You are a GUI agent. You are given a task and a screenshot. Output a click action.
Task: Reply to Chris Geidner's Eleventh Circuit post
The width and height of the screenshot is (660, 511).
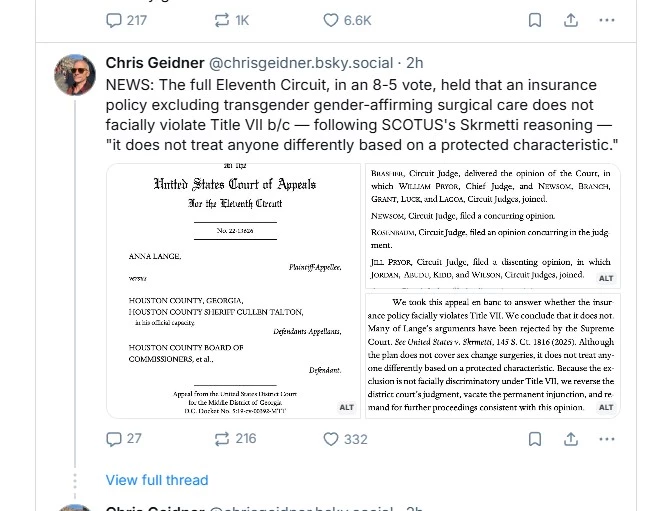[115, 439]
